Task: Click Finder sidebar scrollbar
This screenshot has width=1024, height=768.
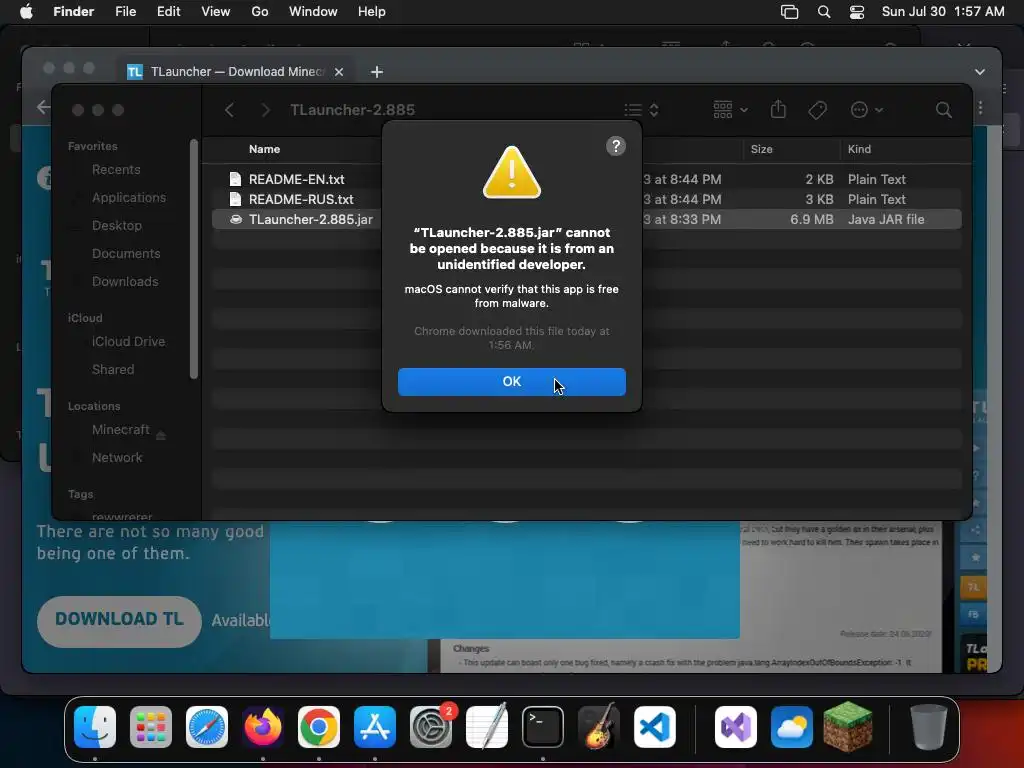Action: pos(193,259)
